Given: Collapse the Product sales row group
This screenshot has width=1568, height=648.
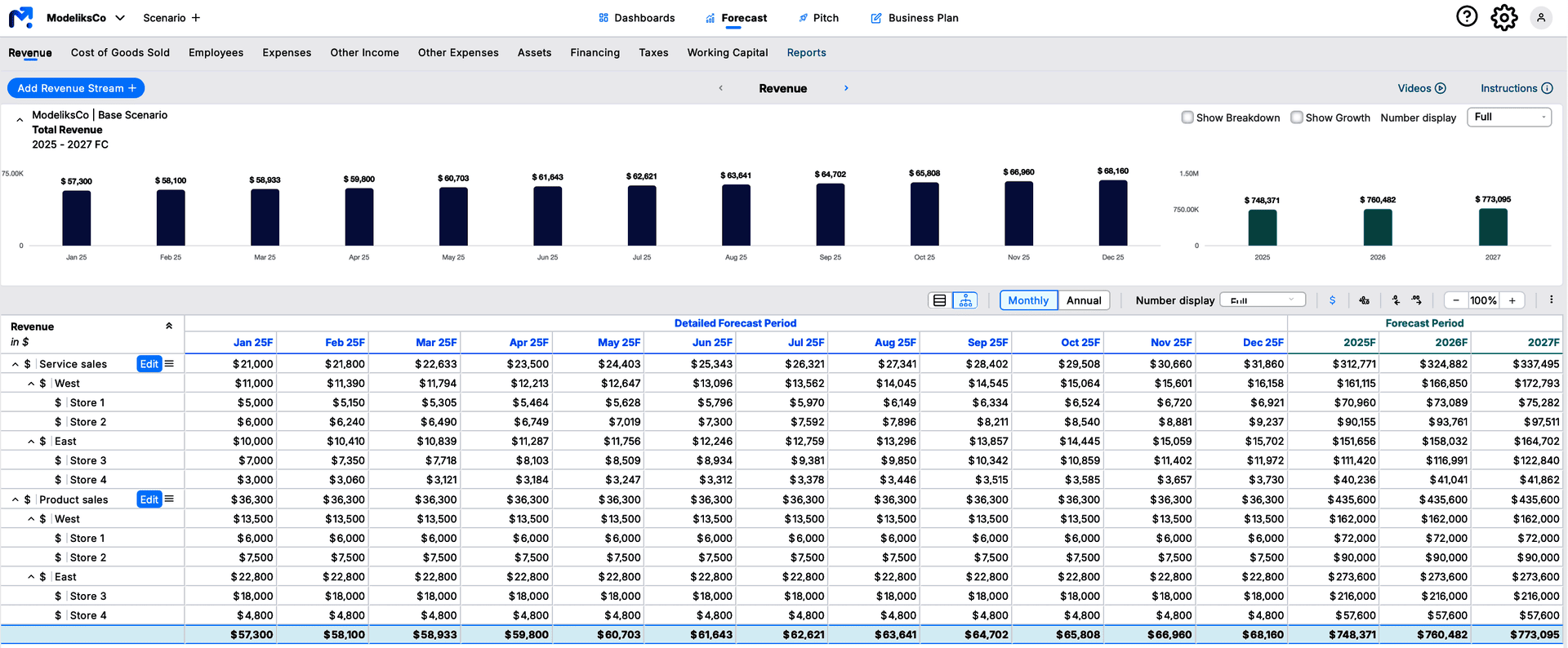Looking at the screenshot, I should (x=15, y=499).
